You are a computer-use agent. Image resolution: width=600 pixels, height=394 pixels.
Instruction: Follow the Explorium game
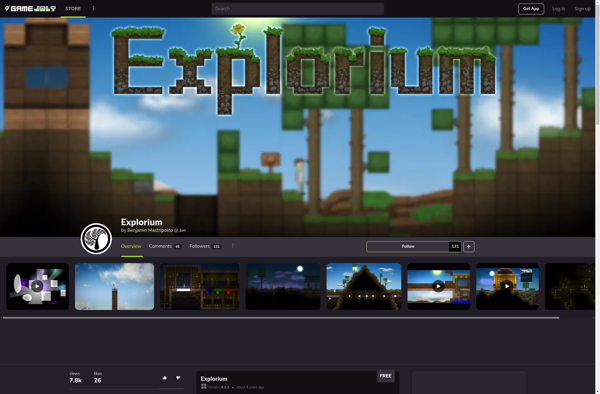click(408, 247)
